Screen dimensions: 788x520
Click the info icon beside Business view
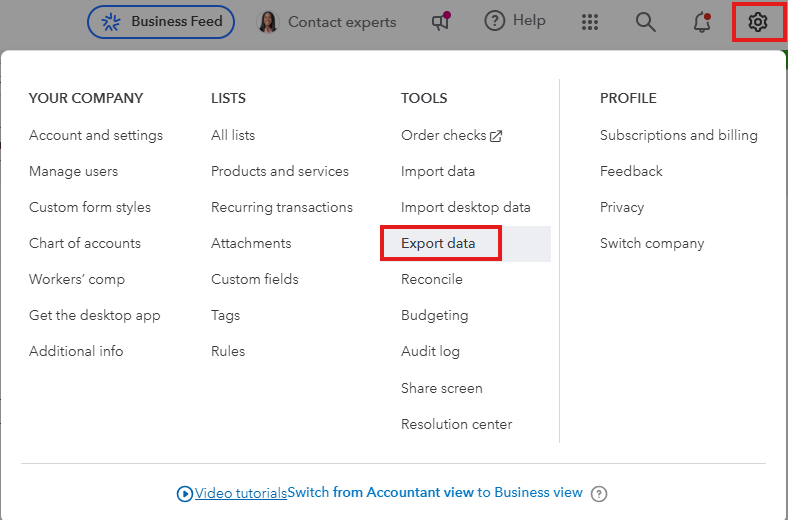599,493
